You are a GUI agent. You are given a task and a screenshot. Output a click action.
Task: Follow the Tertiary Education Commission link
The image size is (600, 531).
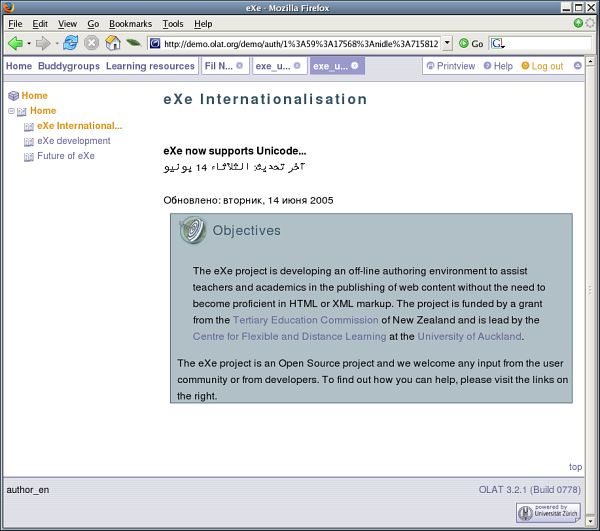pyautogui.click(x=305, y=320)
